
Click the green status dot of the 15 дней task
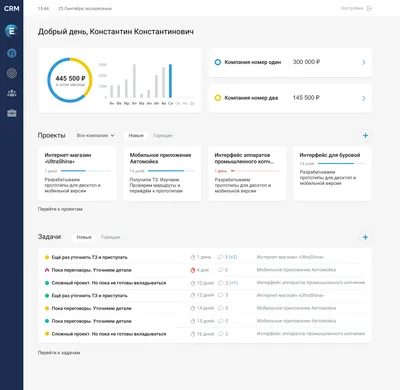tap(47, 321)
